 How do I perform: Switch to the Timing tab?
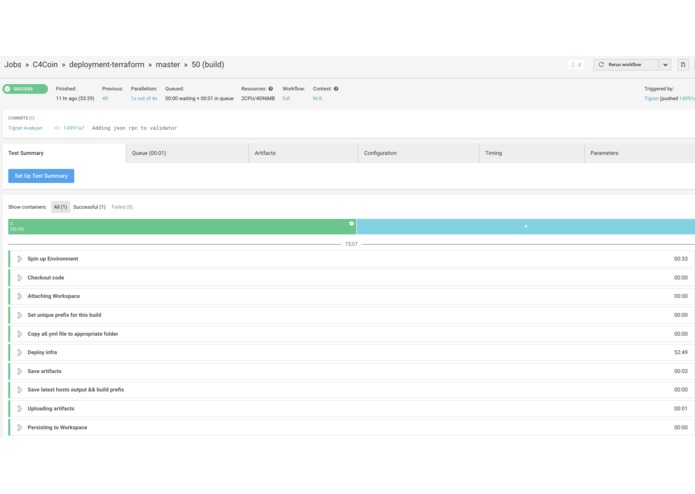coord(532,153)
